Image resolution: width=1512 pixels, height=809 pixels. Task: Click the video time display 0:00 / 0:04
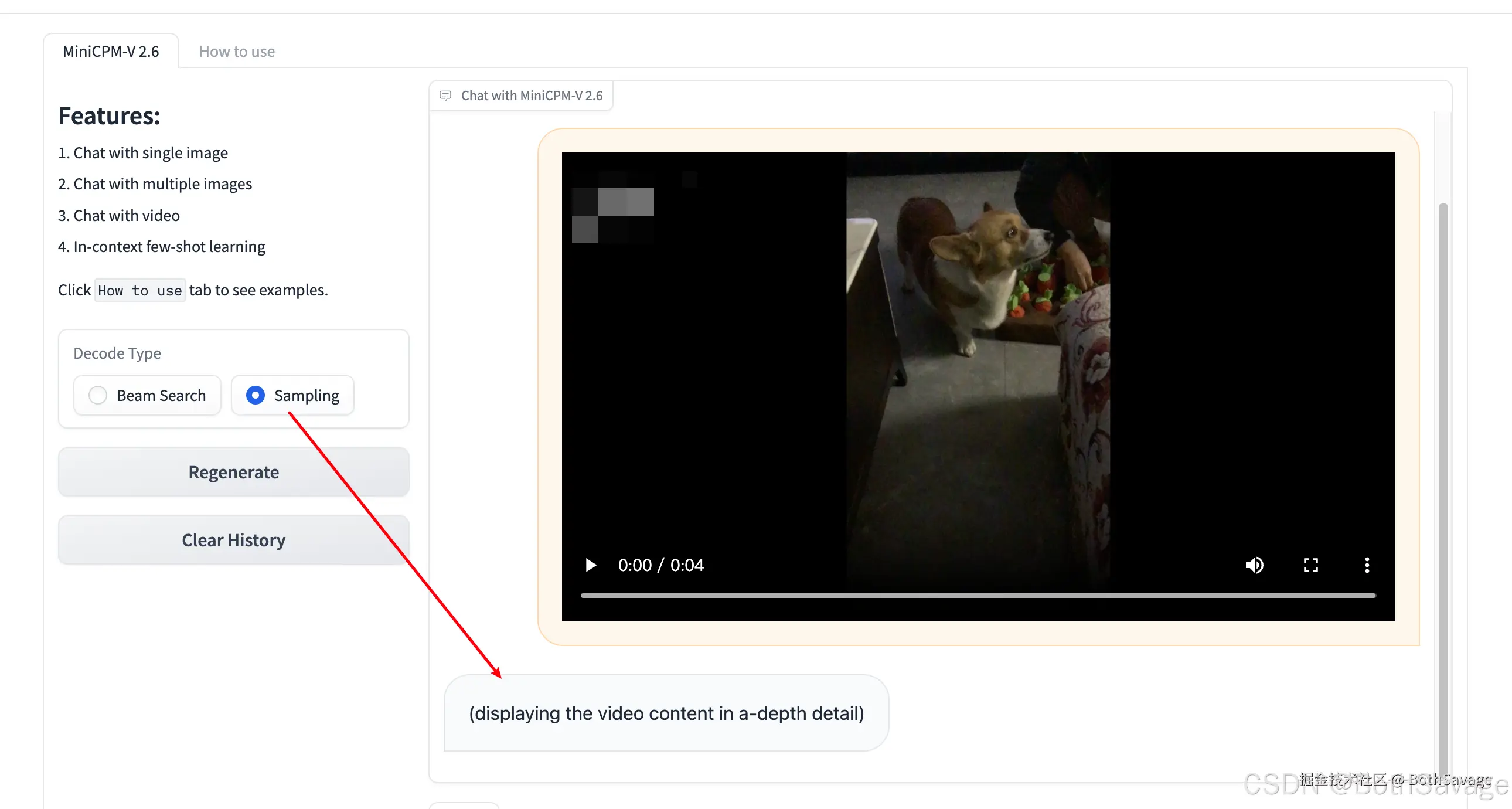coord(660,565)
